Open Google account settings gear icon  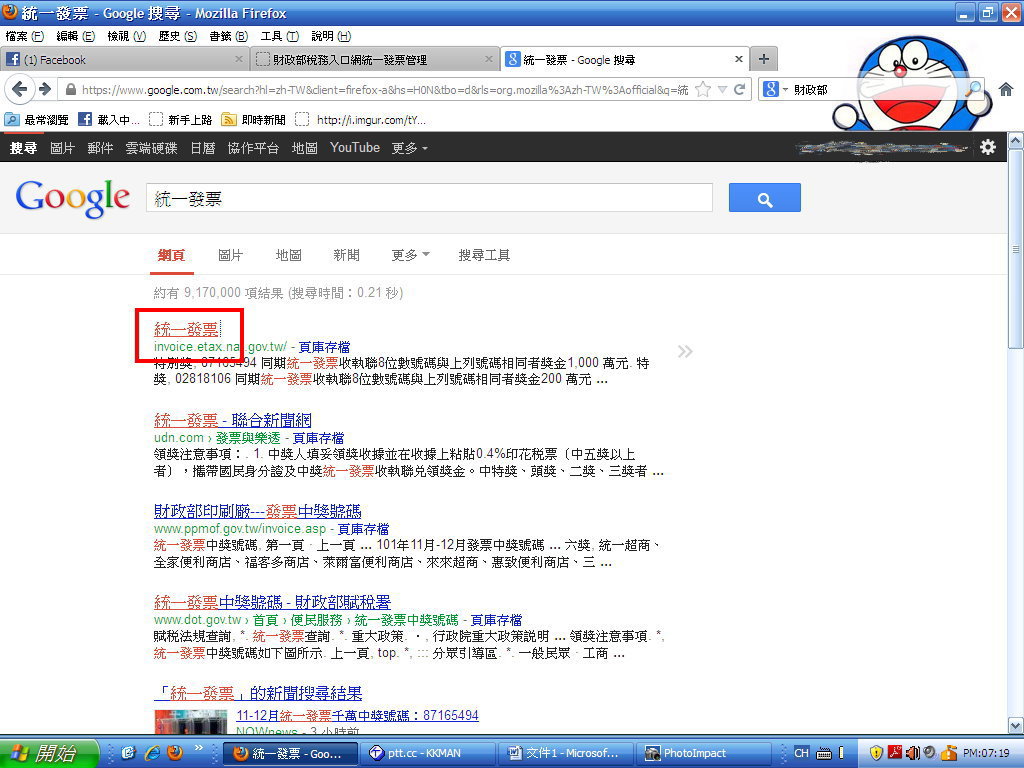coord(988,148)
